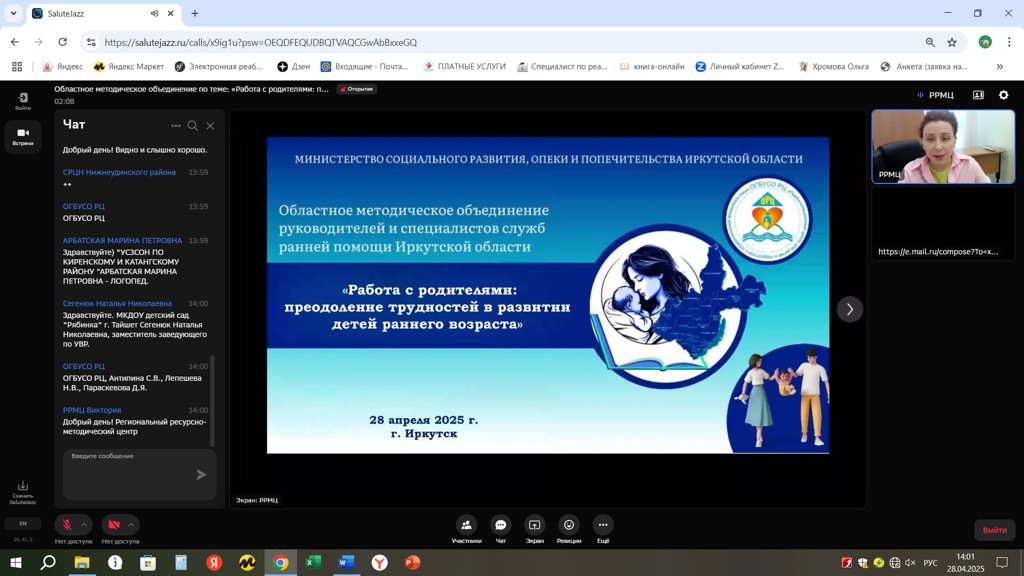
Task: Expand microphone device options arrow
Action: 84,525
